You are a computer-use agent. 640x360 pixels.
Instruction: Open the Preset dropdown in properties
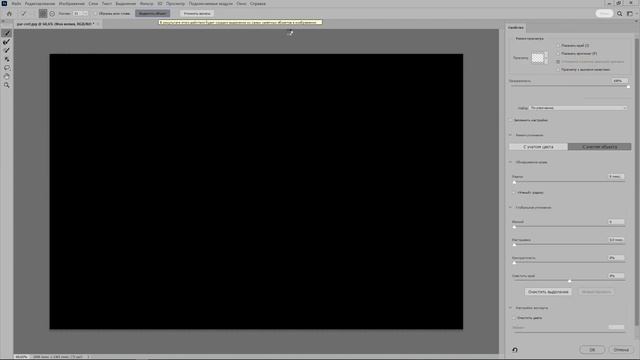coord(578,108)
